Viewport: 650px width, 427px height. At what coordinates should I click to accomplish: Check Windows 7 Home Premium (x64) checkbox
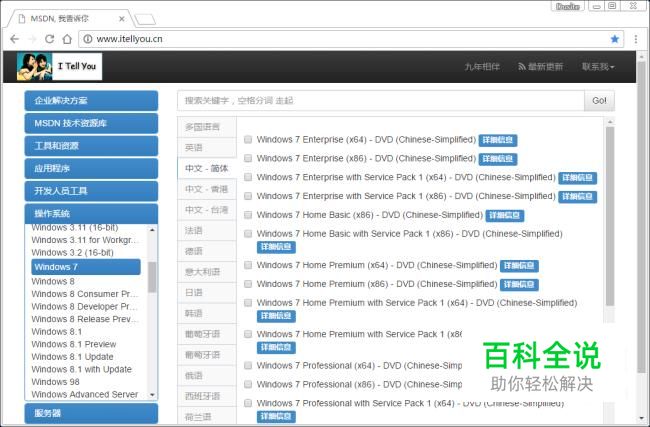248,265
